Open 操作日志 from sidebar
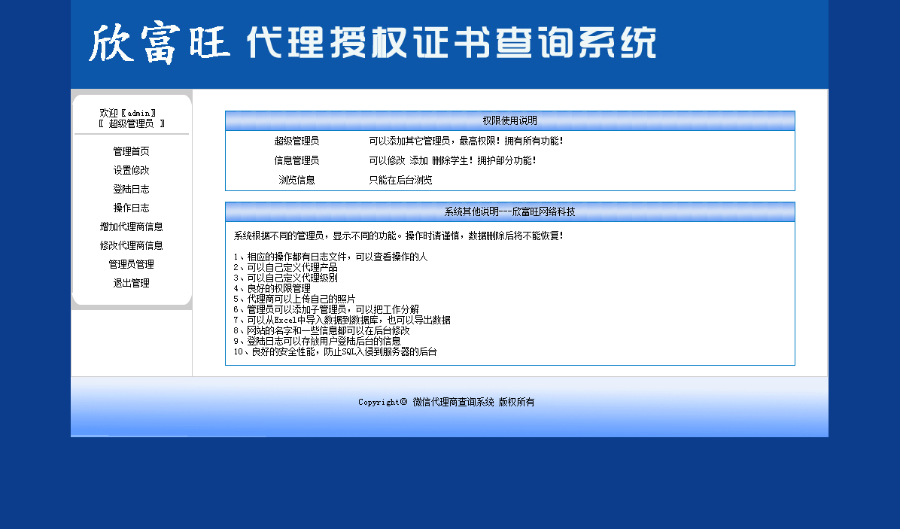The height and width of the screenshot is (529, 900). click(x=131, y=208)
